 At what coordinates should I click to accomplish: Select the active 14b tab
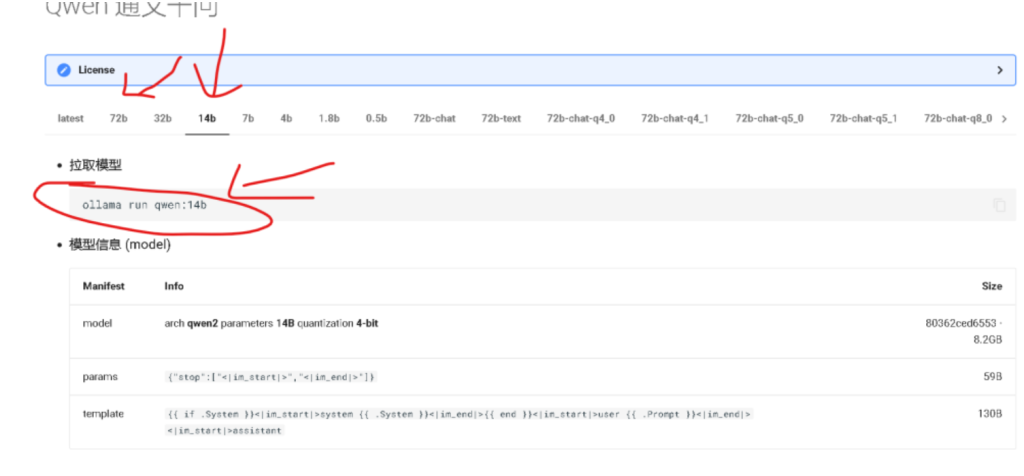click(x=207, y=118)
